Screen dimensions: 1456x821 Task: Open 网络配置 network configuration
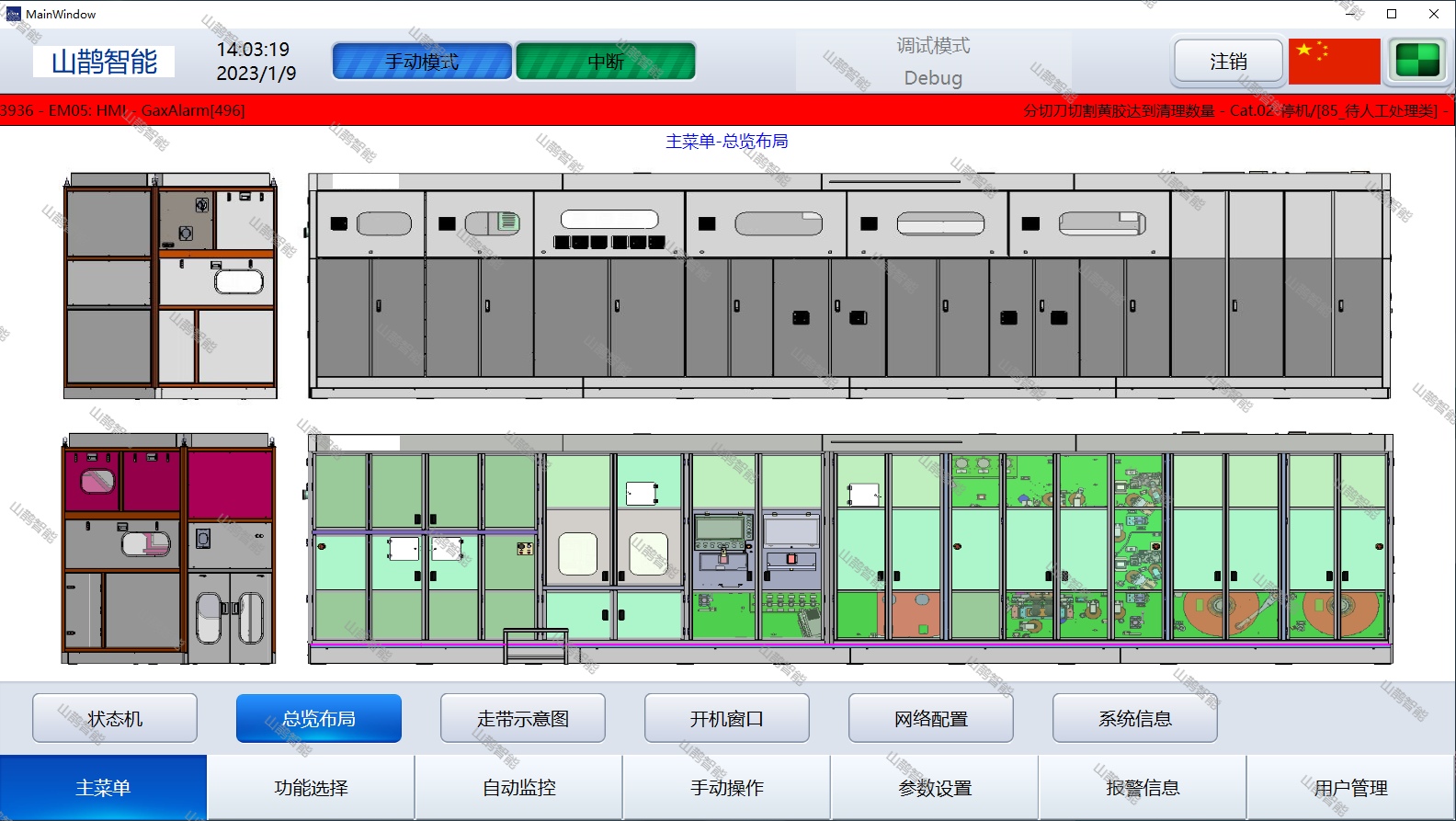pyautogui.click(x=931, y=718)
